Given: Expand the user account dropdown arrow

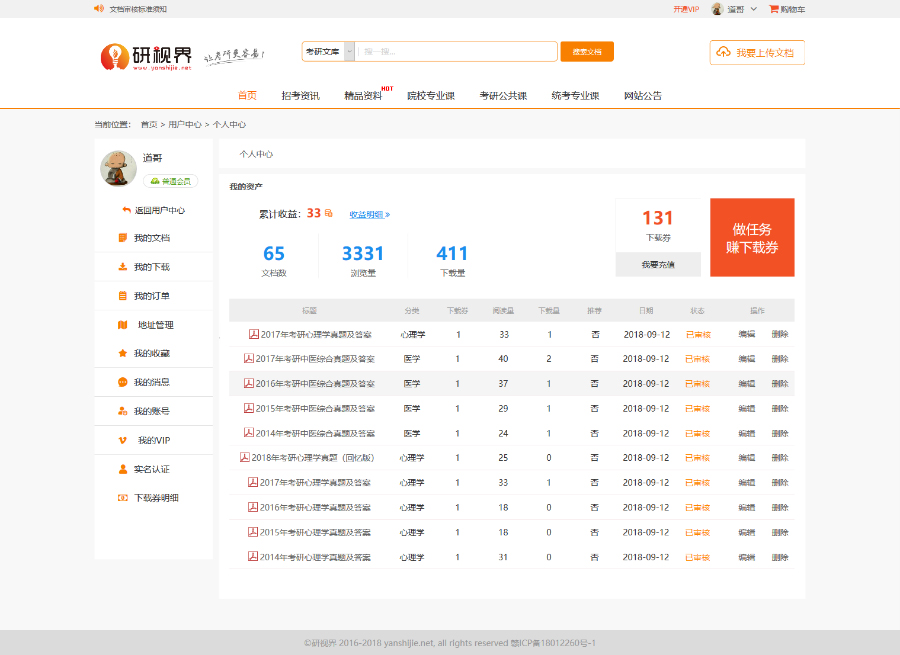Looking at the screenshot, I should point(753,9).
